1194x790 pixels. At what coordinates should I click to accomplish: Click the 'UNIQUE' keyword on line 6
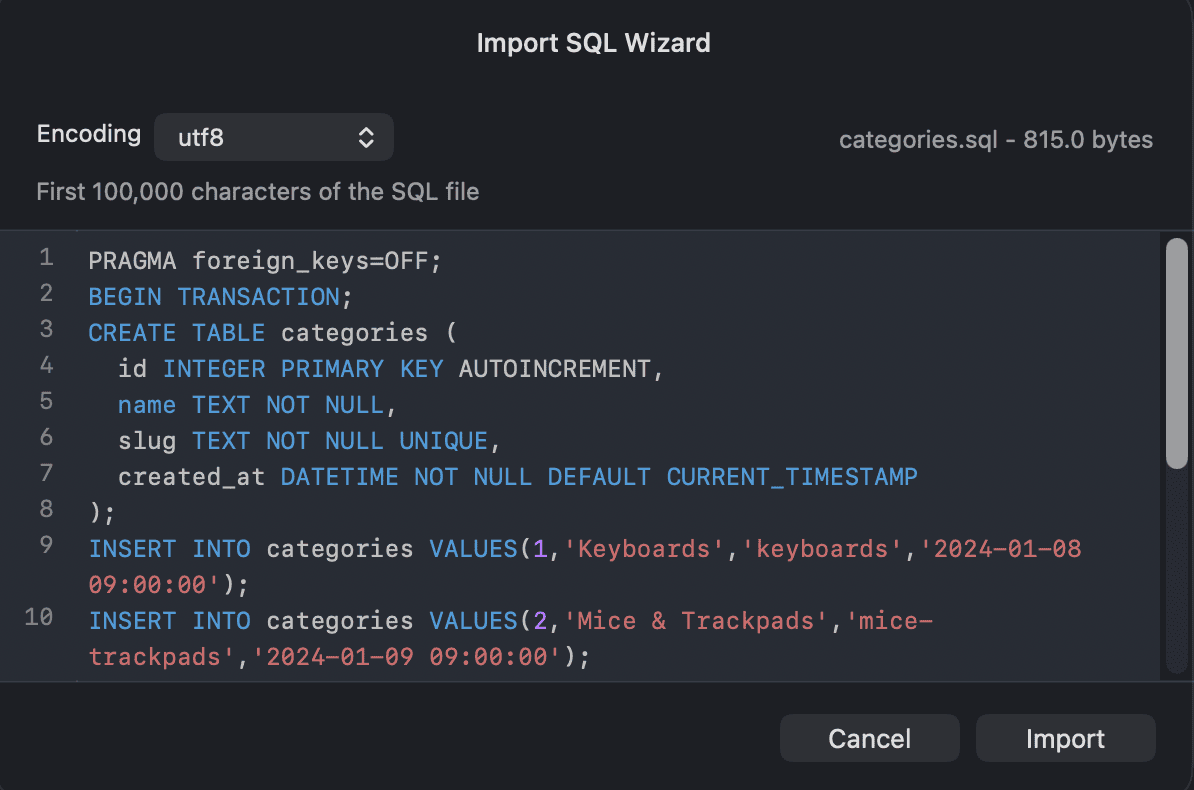click(443, 440)
